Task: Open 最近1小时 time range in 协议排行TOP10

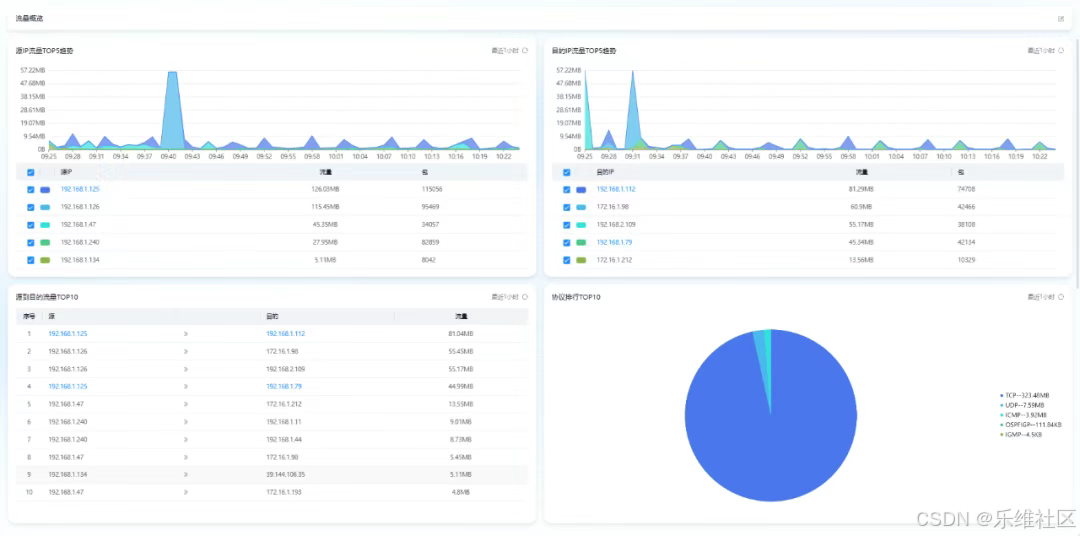Action: 1041,297
